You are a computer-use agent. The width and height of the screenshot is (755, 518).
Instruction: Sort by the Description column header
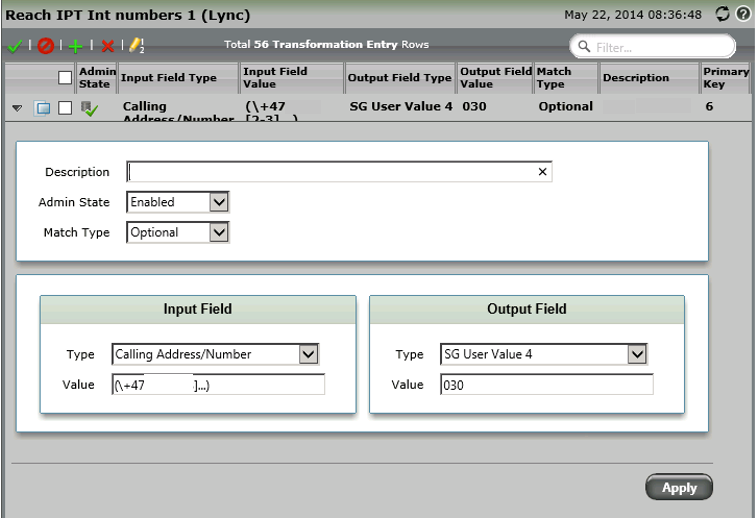coord(648,78)
